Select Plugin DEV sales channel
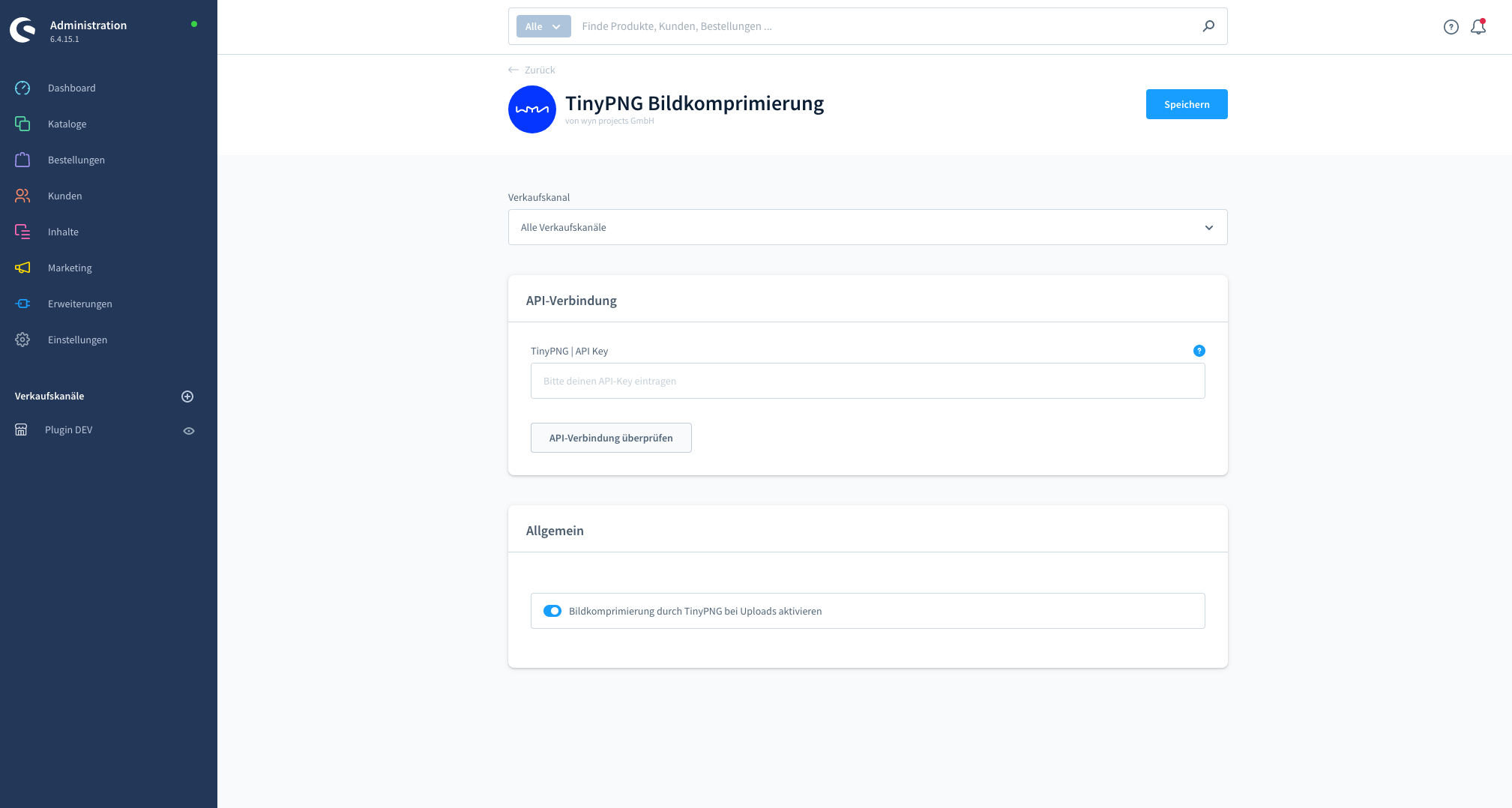This screenshot has width=1512, height=808. click(69, 429)
